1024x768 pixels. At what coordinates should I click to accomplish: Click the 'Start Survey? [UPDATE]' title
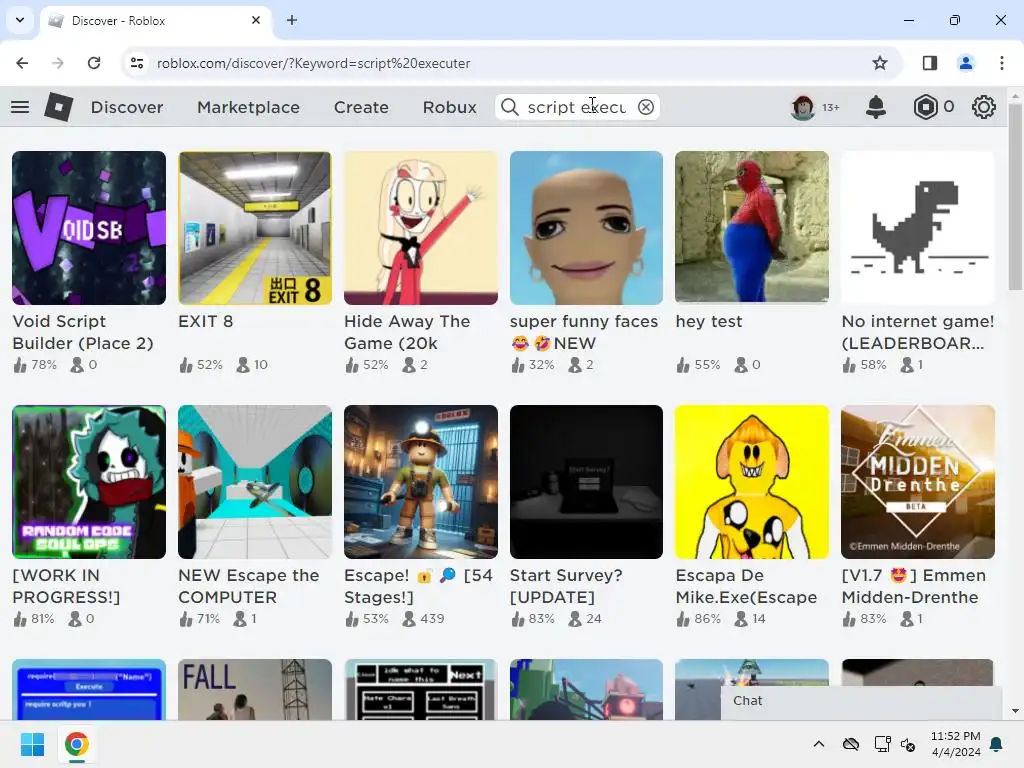tap(566, 586)
